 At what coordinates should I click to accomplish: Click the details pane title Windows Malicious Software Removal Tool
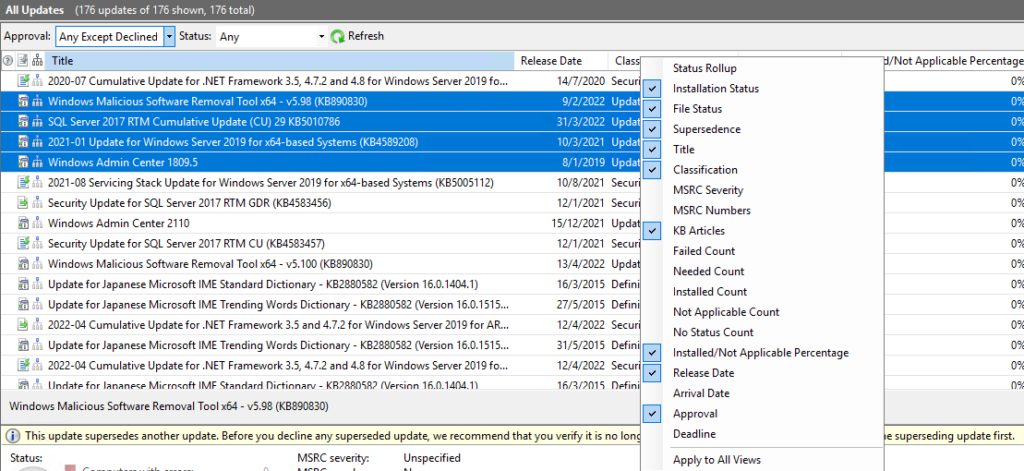coord(168,406)
